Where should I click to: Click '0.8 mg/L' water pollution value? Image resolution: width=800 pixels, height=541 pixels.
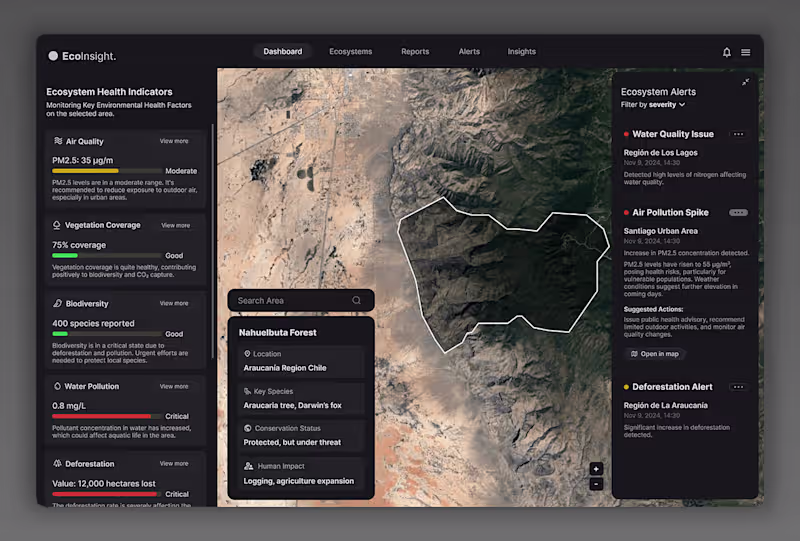click(69, 406)
